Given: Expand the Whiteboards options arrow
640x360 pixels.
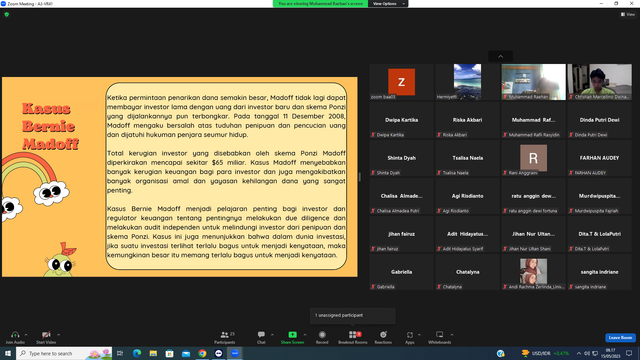Looking at the screenshot, I should [x=452, y=335].
